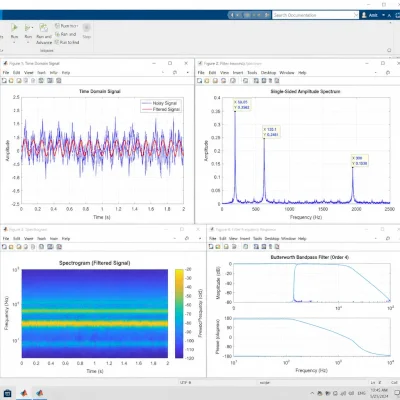Insert a legend using Figure 2 toolbar
This screenshot has height=400, width=400.
tap(264, 80)
